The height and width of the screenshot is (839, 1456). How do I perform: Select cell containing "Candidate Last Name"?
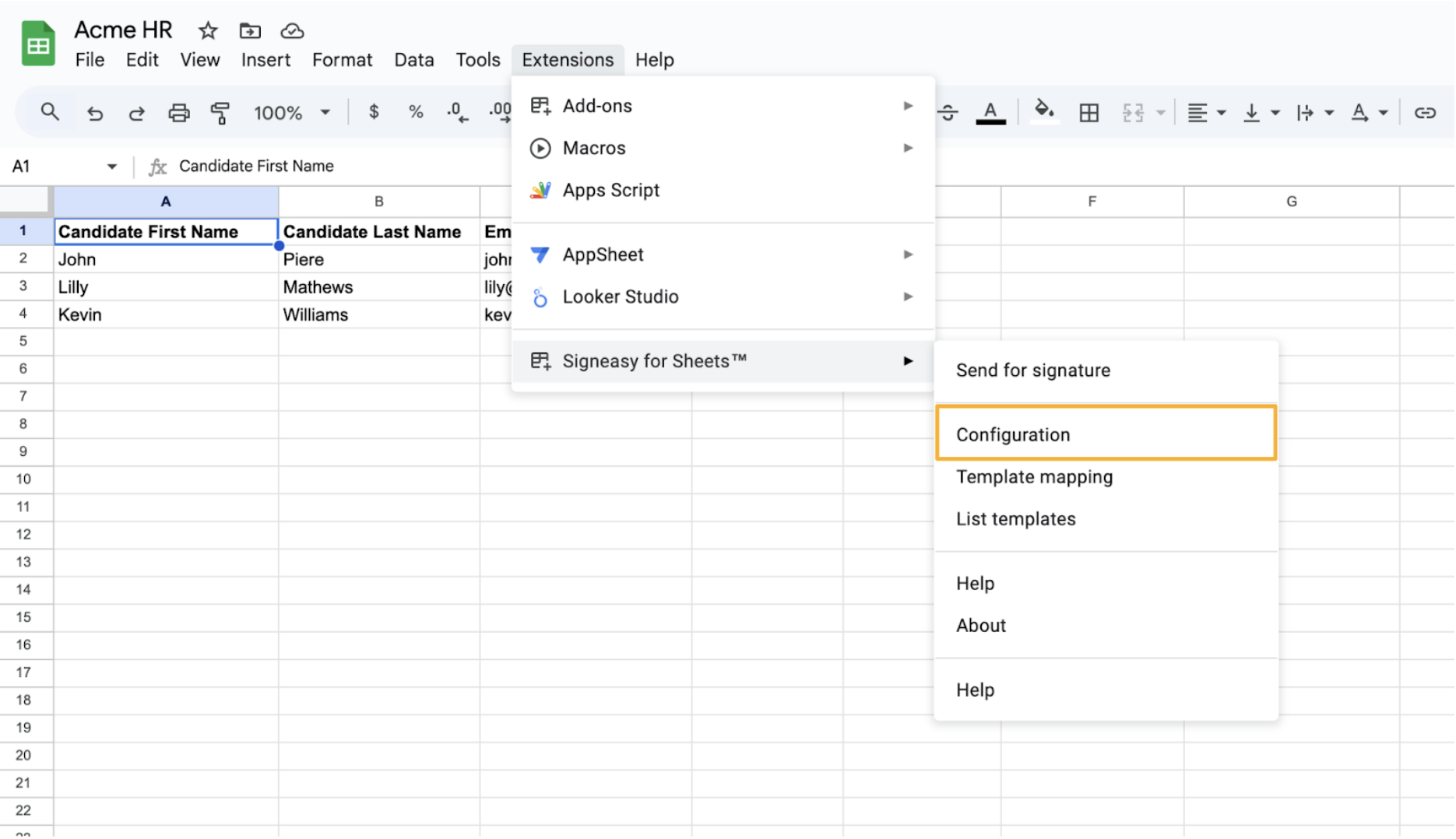click(x=379, y=232)
